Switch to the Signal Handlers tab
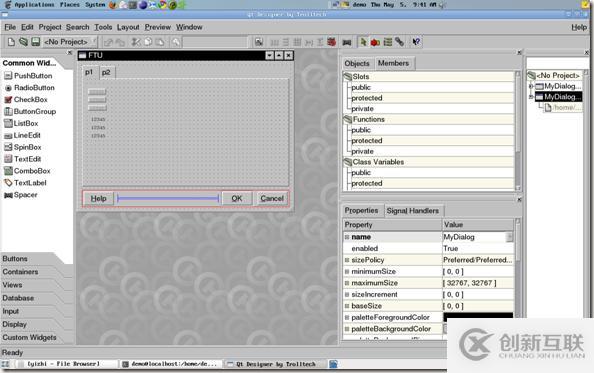Image resolution: width=594 pixels, height=373 pixels. coord(413,211)
